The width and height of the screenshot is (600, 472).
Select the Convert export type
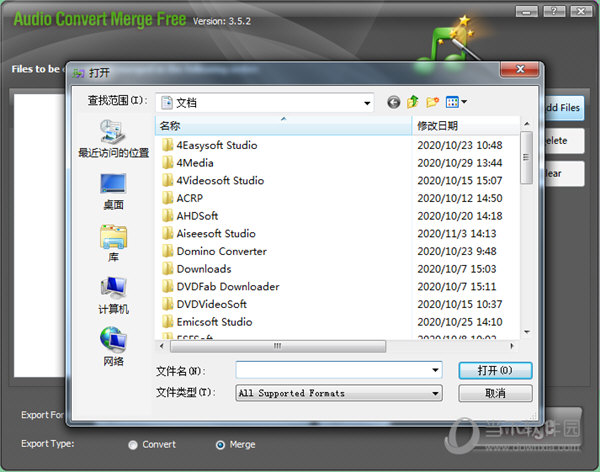click(133, 445)
